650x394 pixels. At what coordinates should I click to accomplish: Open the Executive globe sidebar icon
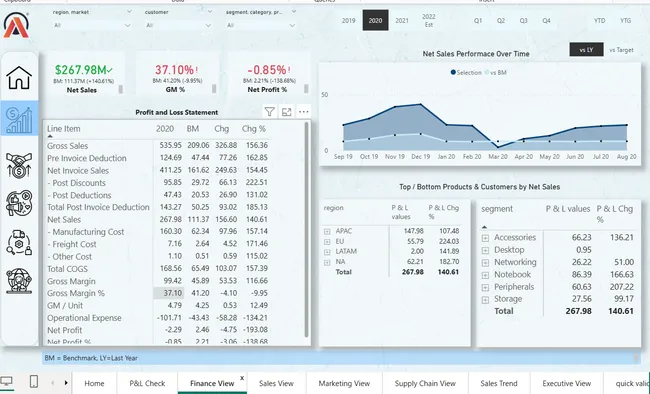19,281
